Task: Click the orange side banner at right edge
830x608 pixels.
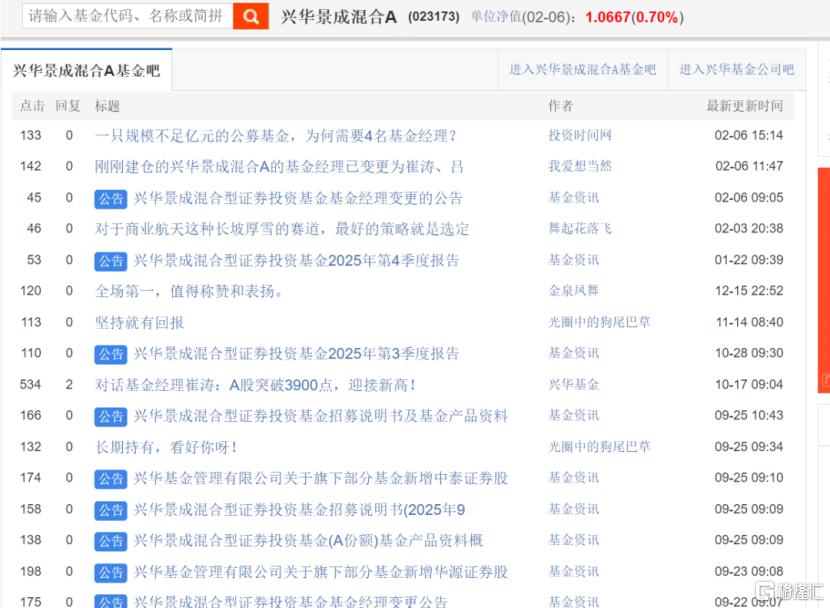Action: pos(824,280)
